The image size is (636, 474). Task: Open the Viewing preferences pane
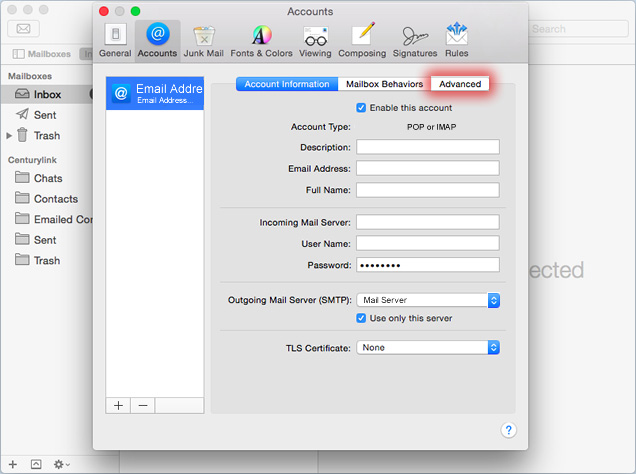pos(315,40)
